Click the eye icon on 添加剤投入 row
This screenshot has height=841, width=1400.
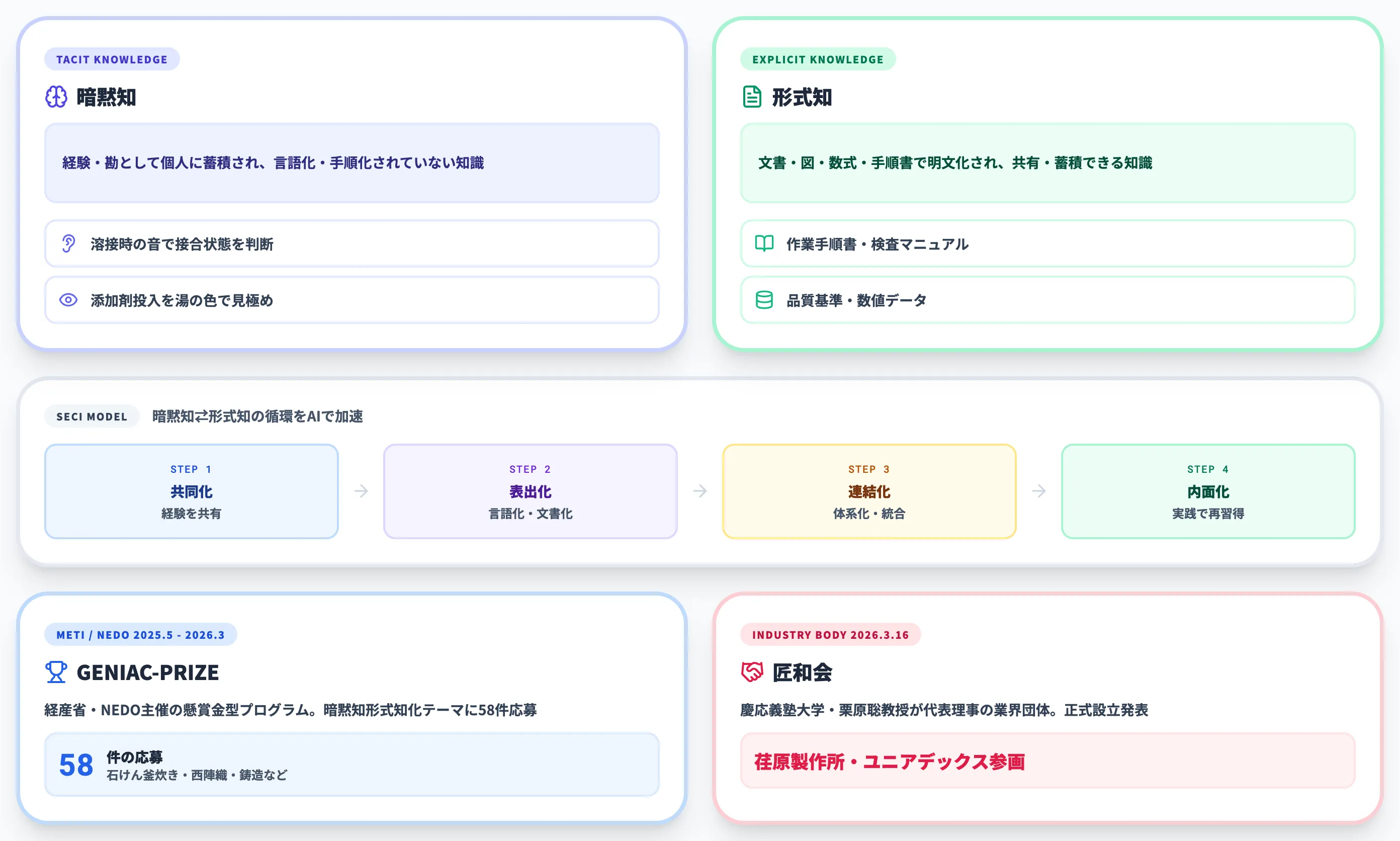coord(68,300)
